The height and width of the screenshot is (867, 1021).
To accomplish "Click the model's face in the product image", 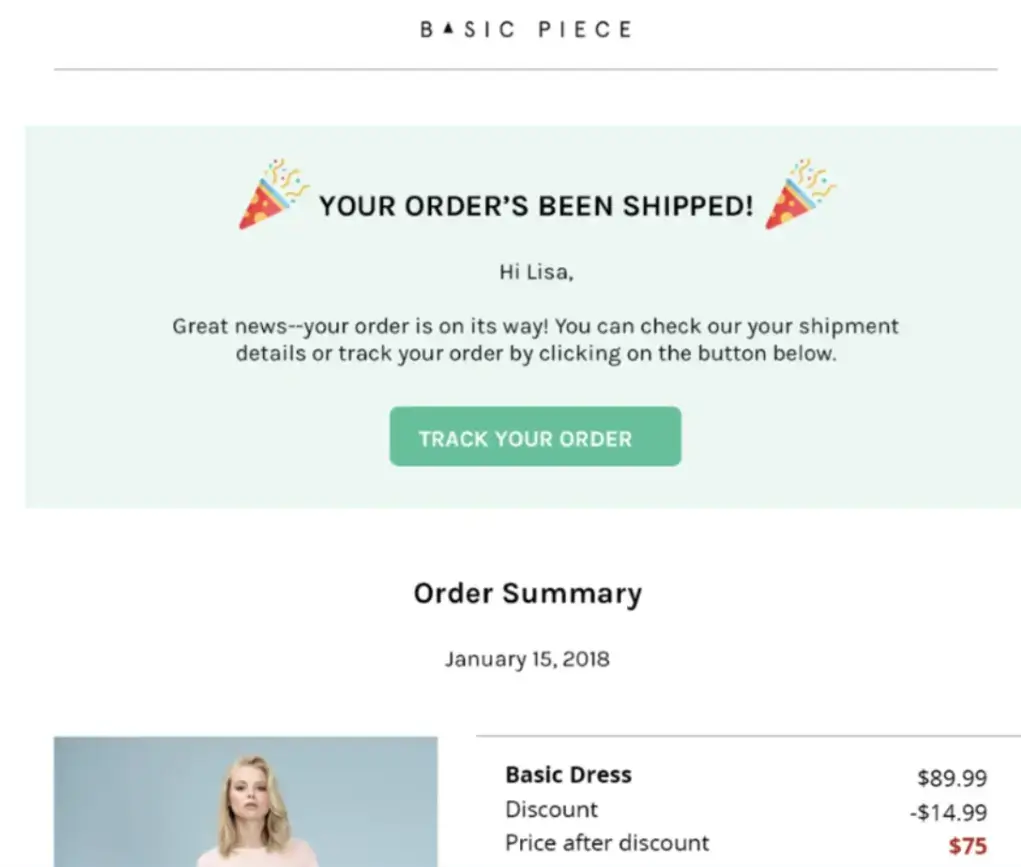I will point(247,793).
